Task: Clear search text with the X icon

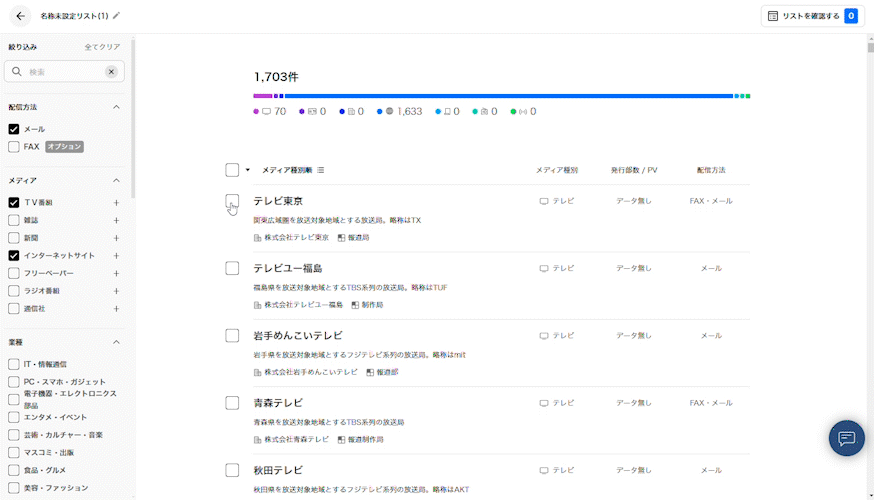Action: [111, 72]
